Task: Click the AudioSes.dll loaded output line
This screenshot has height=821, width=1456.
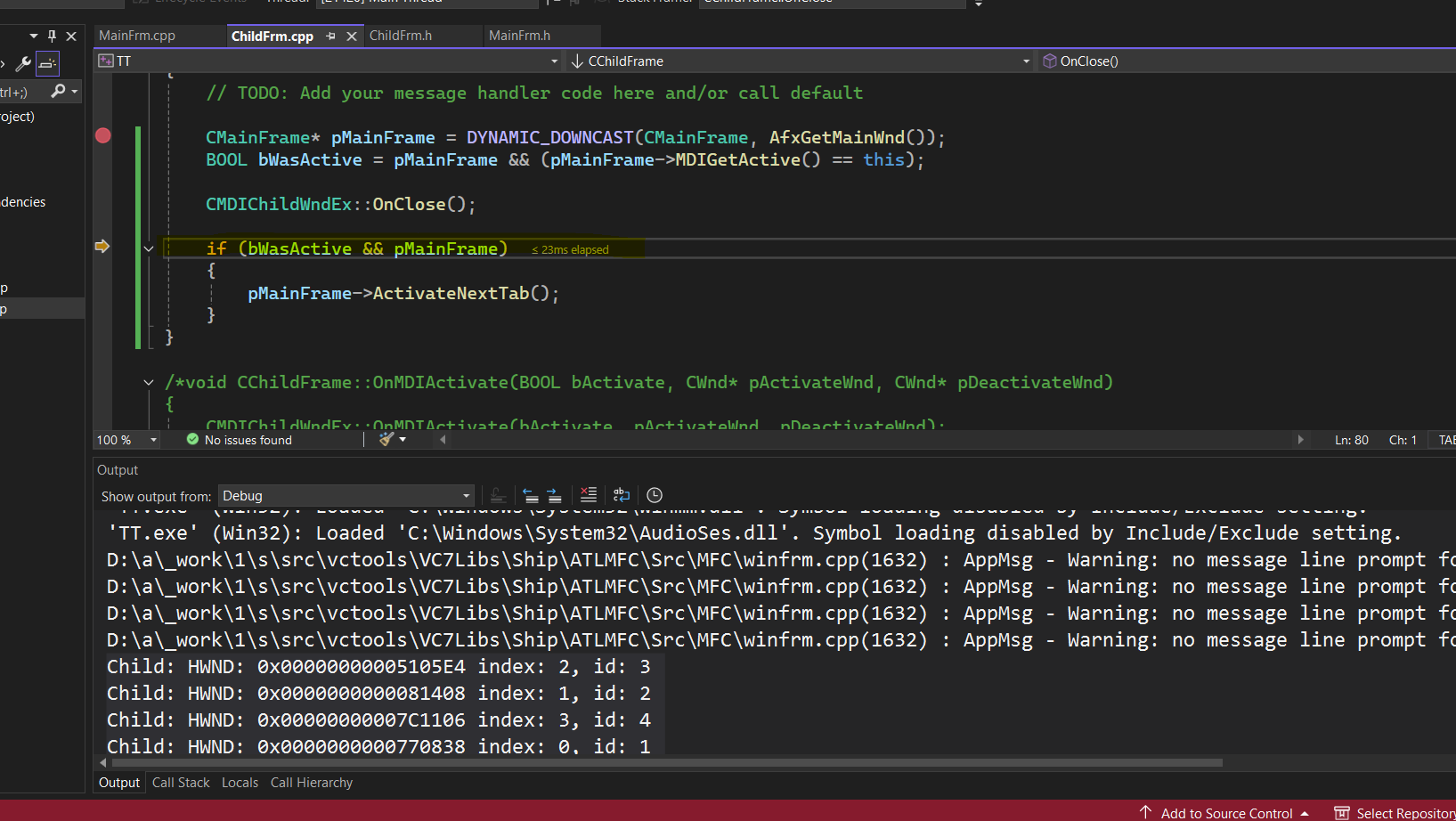Action: pos(753,532)
